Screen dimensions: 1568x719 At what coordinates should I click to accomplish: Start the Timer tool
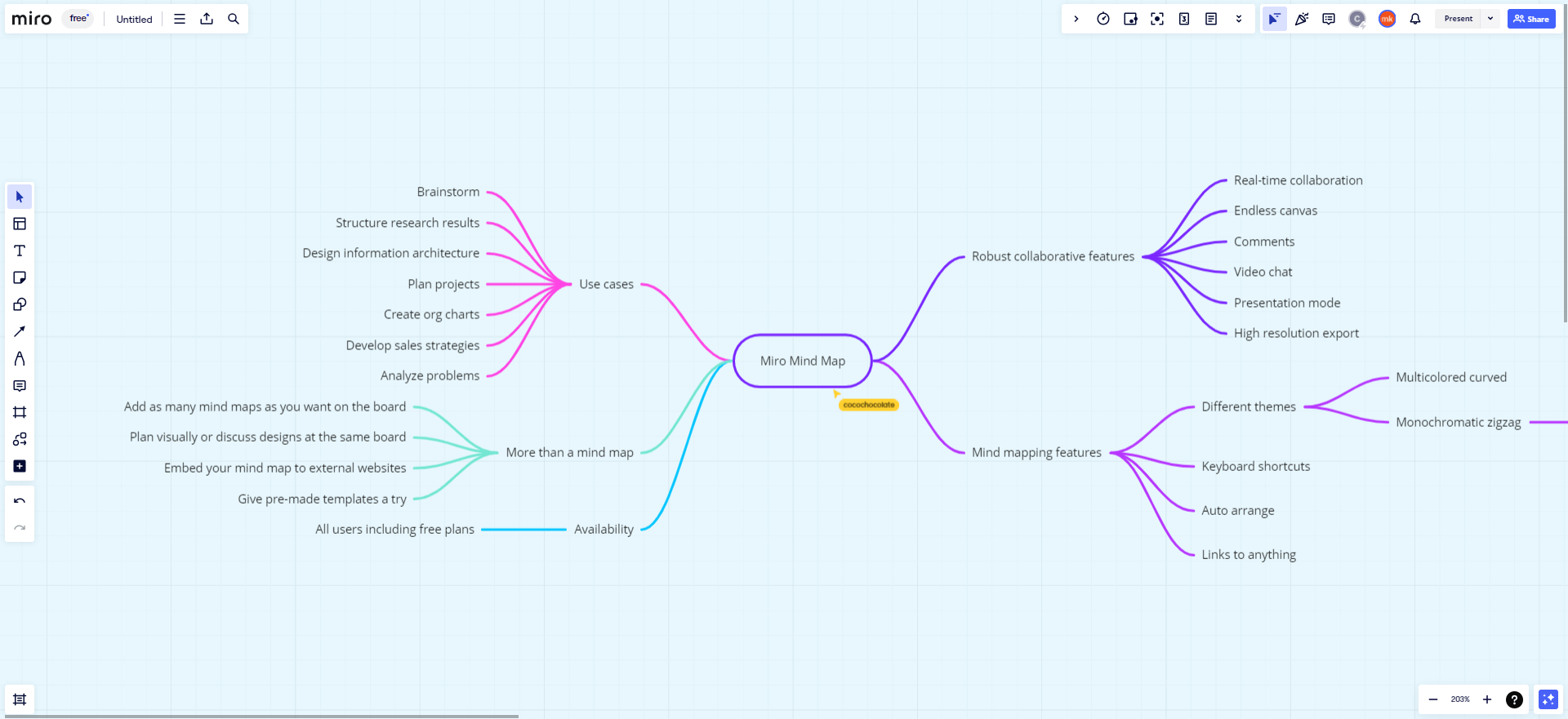(1103, 19)
